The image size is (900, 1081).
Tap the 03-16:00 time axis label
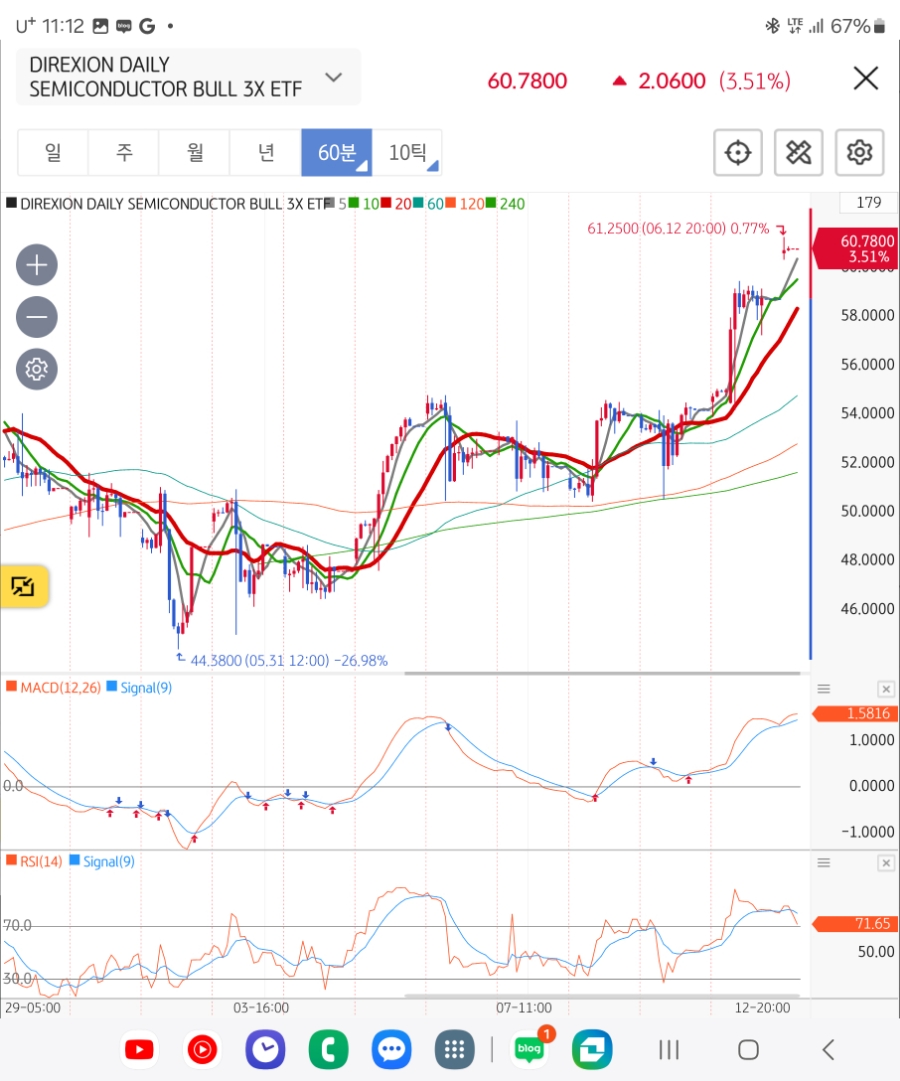click(261, 1007)
